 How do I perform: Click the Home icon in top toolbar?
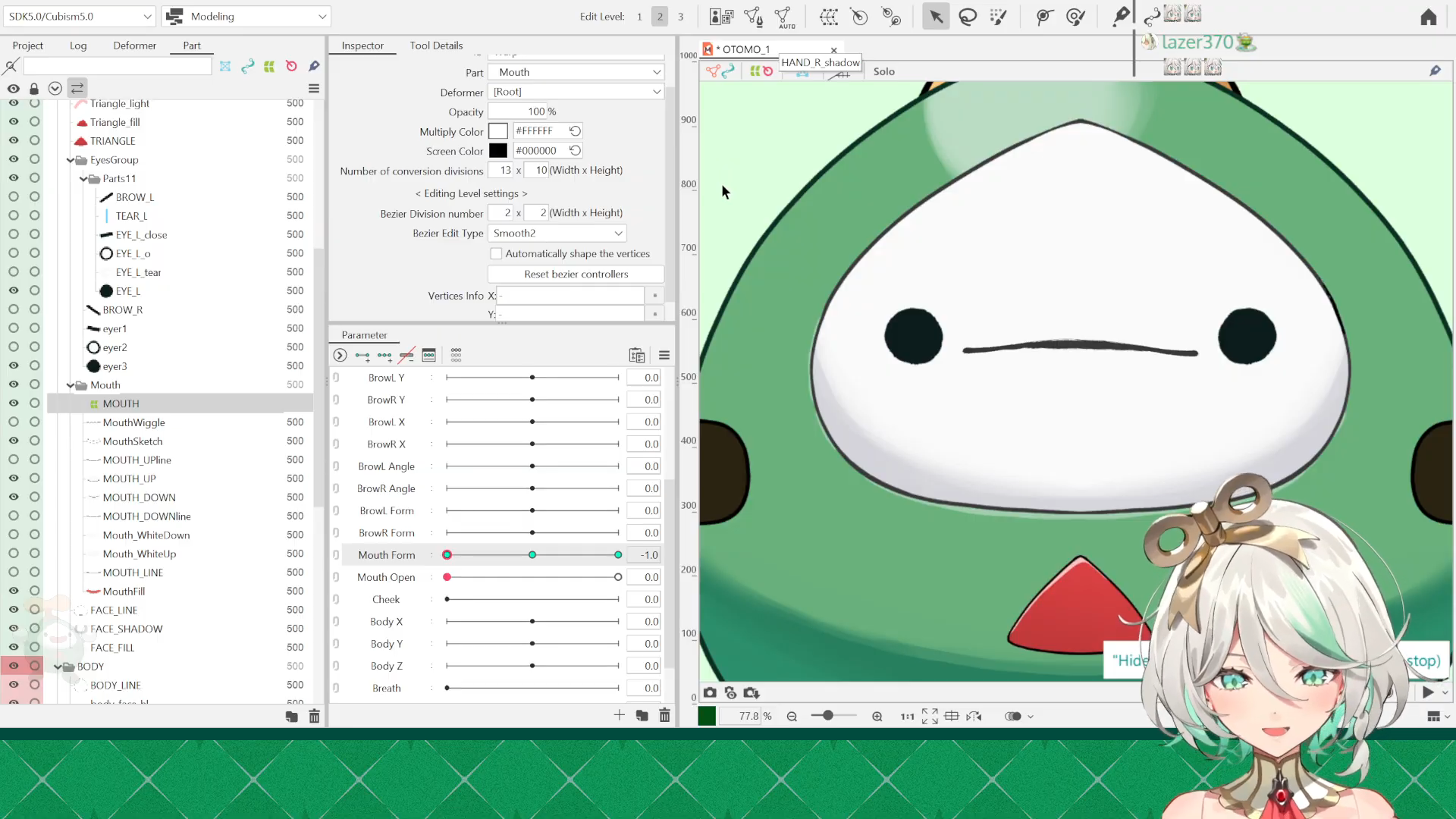1428,17
